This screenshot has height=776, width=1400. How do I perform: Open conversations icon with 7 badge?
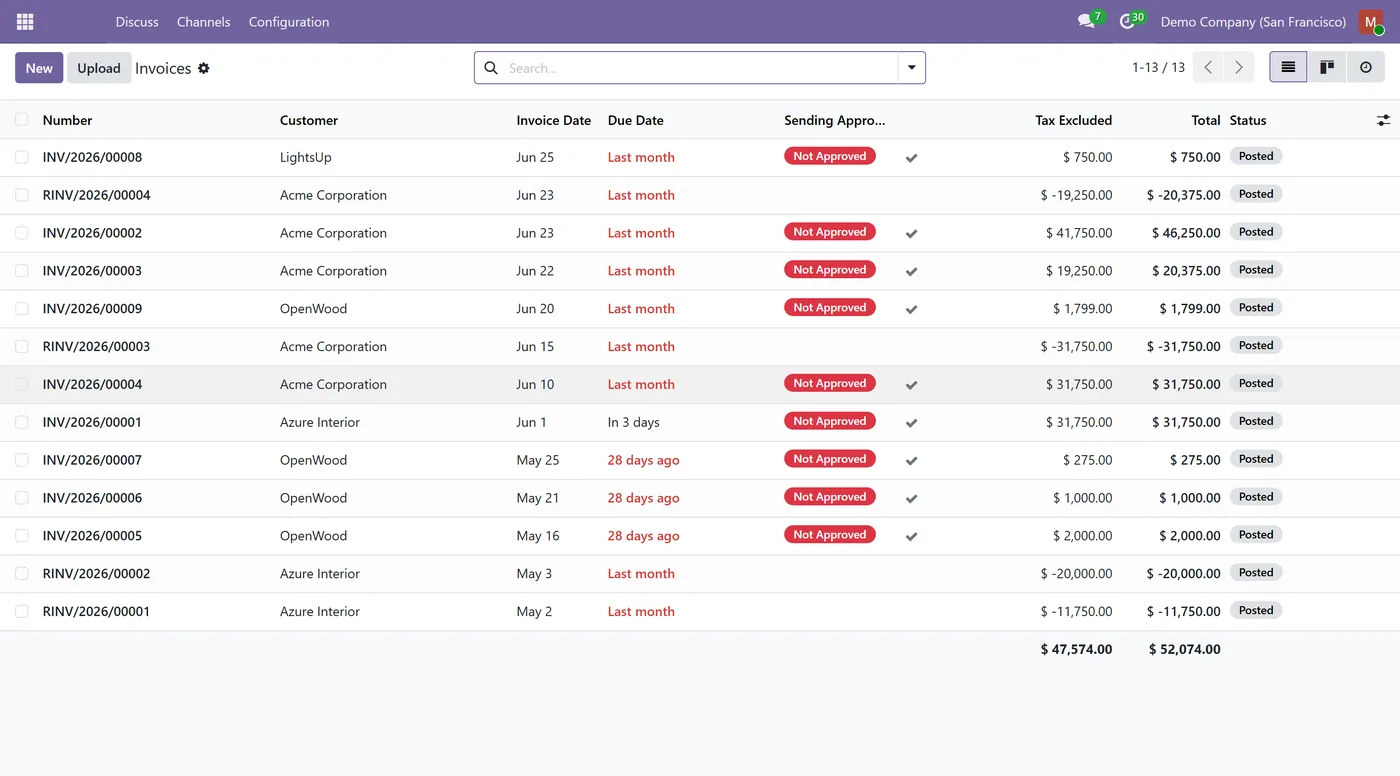click(x=1089, y=21)
